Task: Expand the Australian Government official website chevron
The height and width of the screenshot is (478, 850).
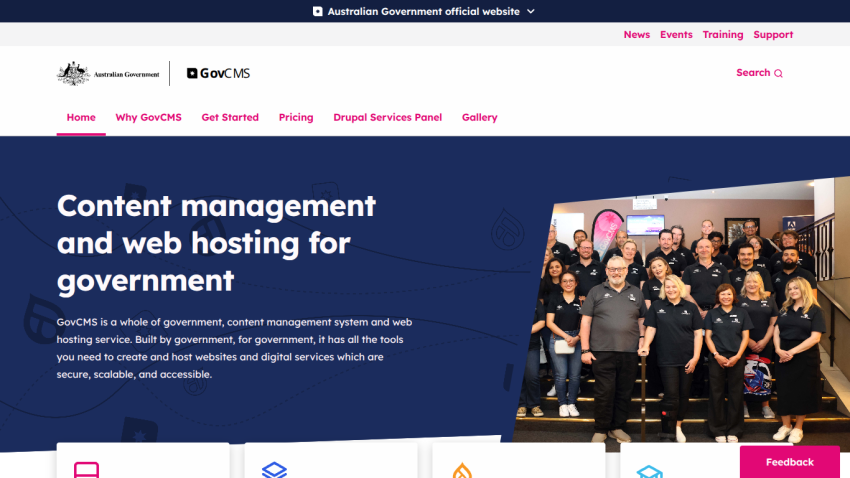Action: click(531, 11)
